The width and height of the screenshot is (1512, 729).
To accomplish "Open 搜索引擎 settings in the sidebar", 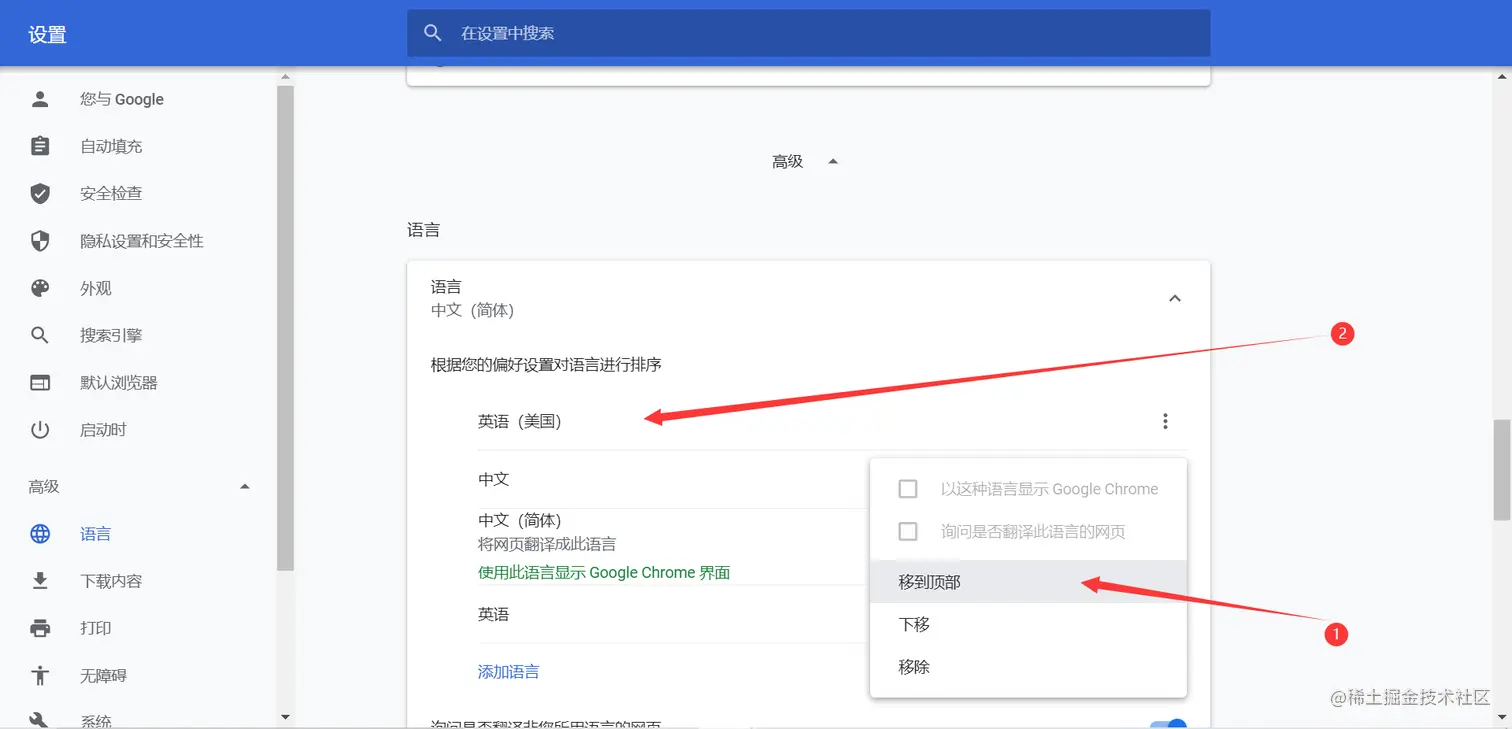I will click(x=111, y=335).
